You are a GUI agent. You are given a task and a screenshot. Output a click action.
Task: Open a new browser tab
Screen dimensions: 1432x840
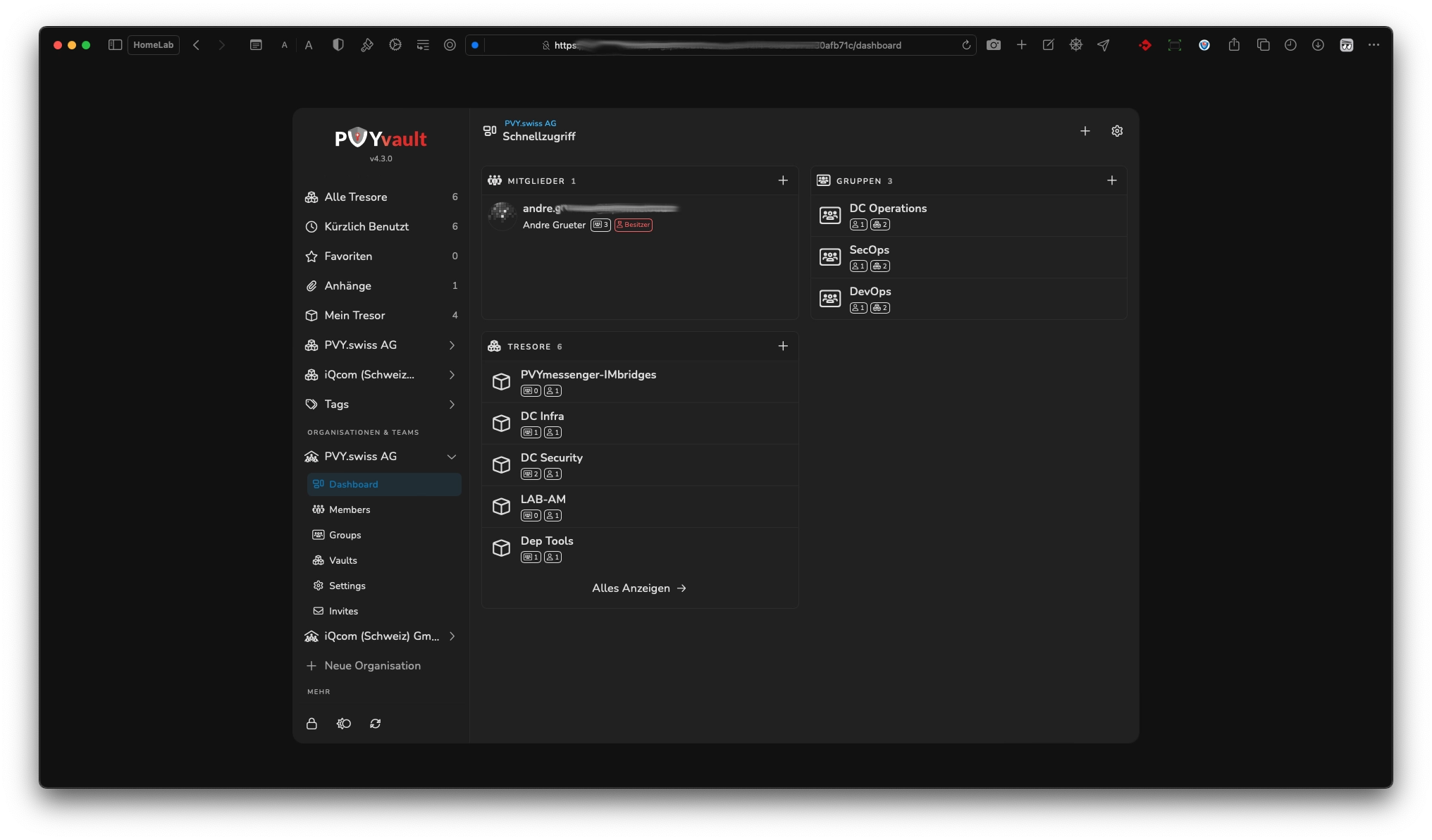point(1021,45)
